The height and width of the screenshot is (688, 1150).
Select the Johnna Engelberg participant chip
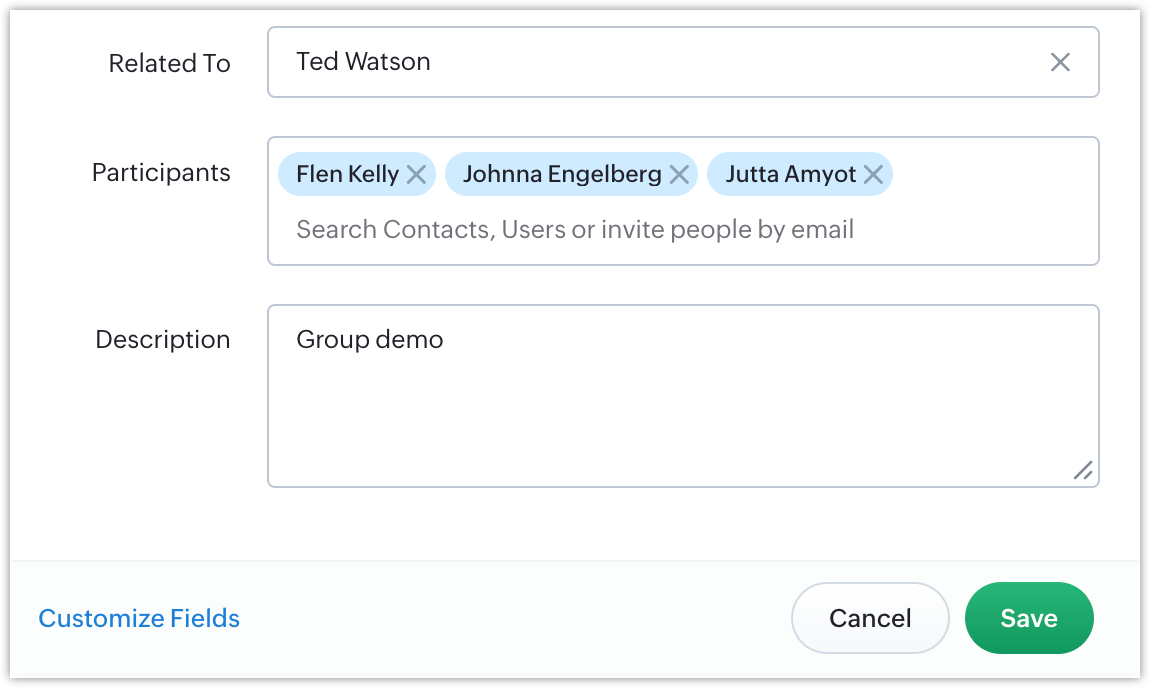(x=562, y=175)
